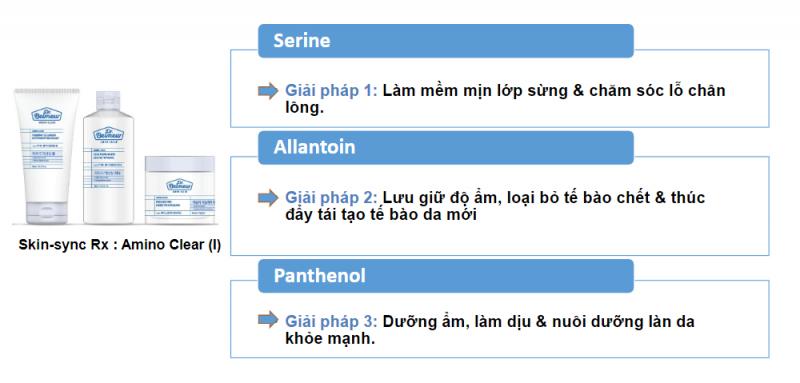Click the Allantoin header bar
The width and height of the screenshot is (800, 383).
click(445, 147)
